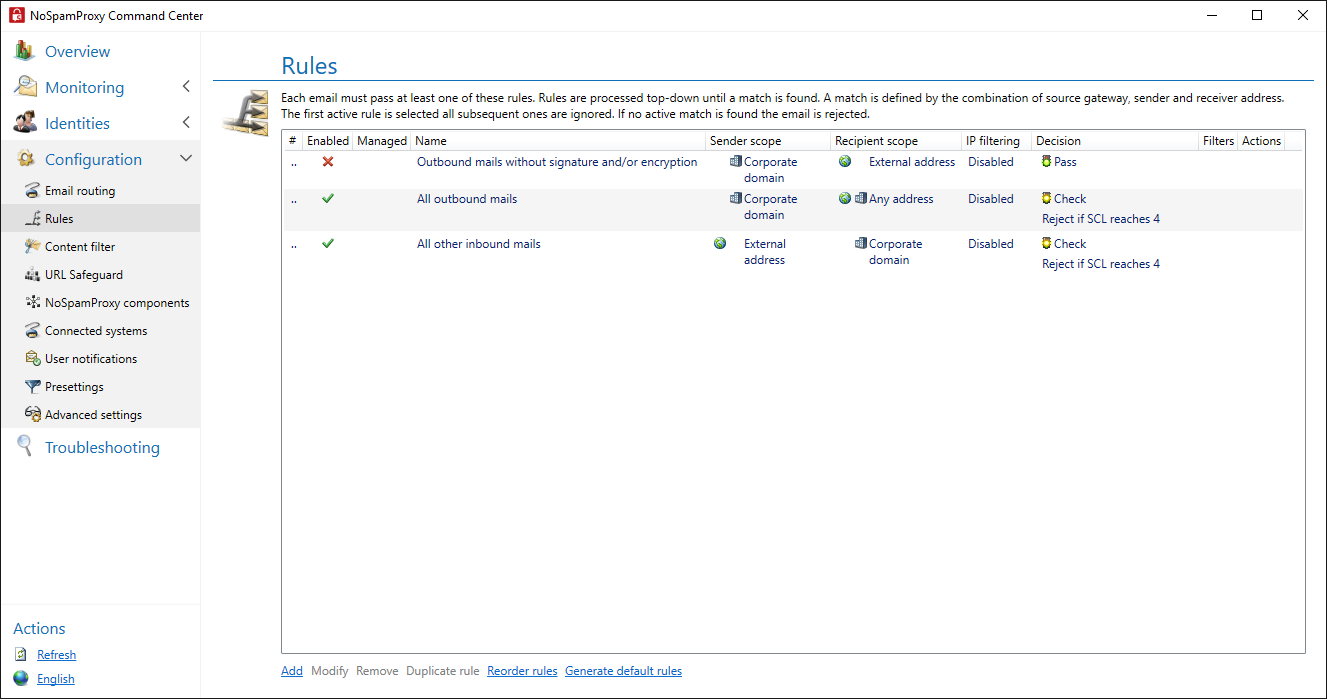Click the globe icon in inbound sender scope

720,244
